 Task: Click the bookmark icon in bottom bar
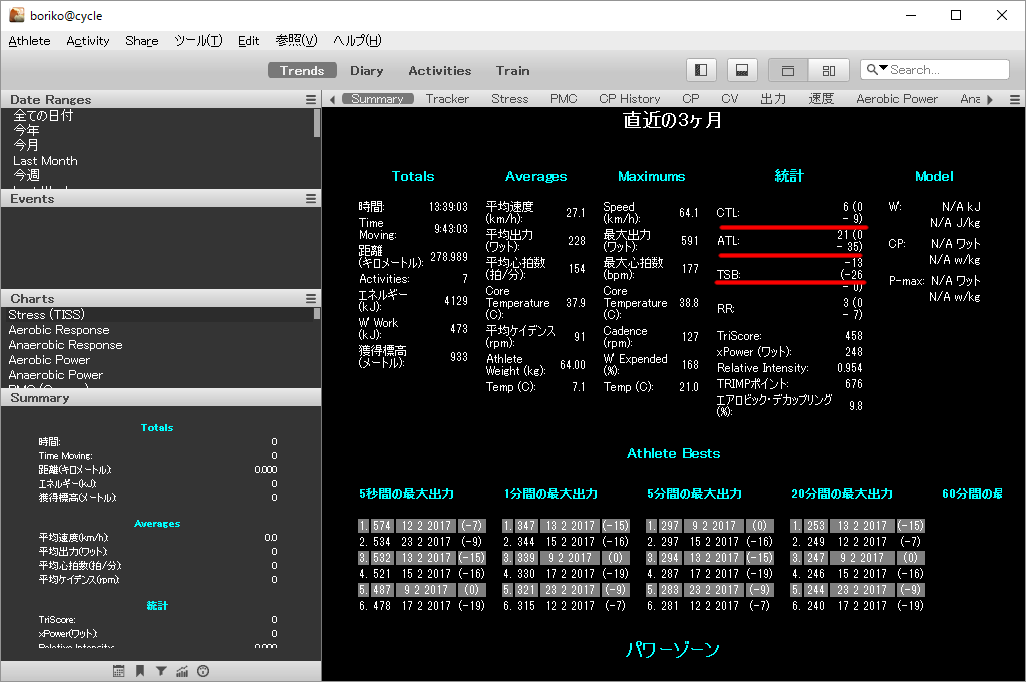[140, 671]
